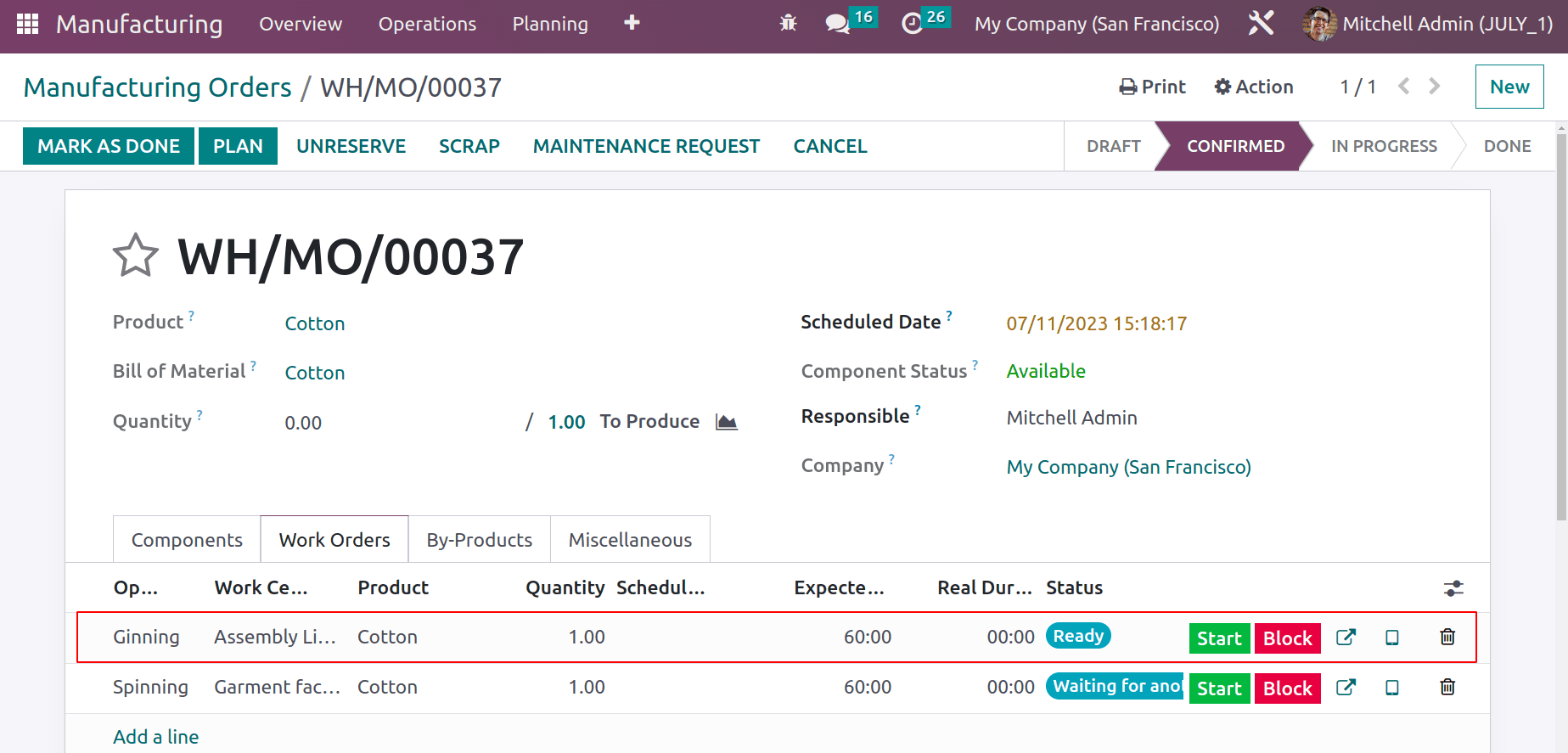Open the Cotton Bill of Material link

click(x=315, y=373)
